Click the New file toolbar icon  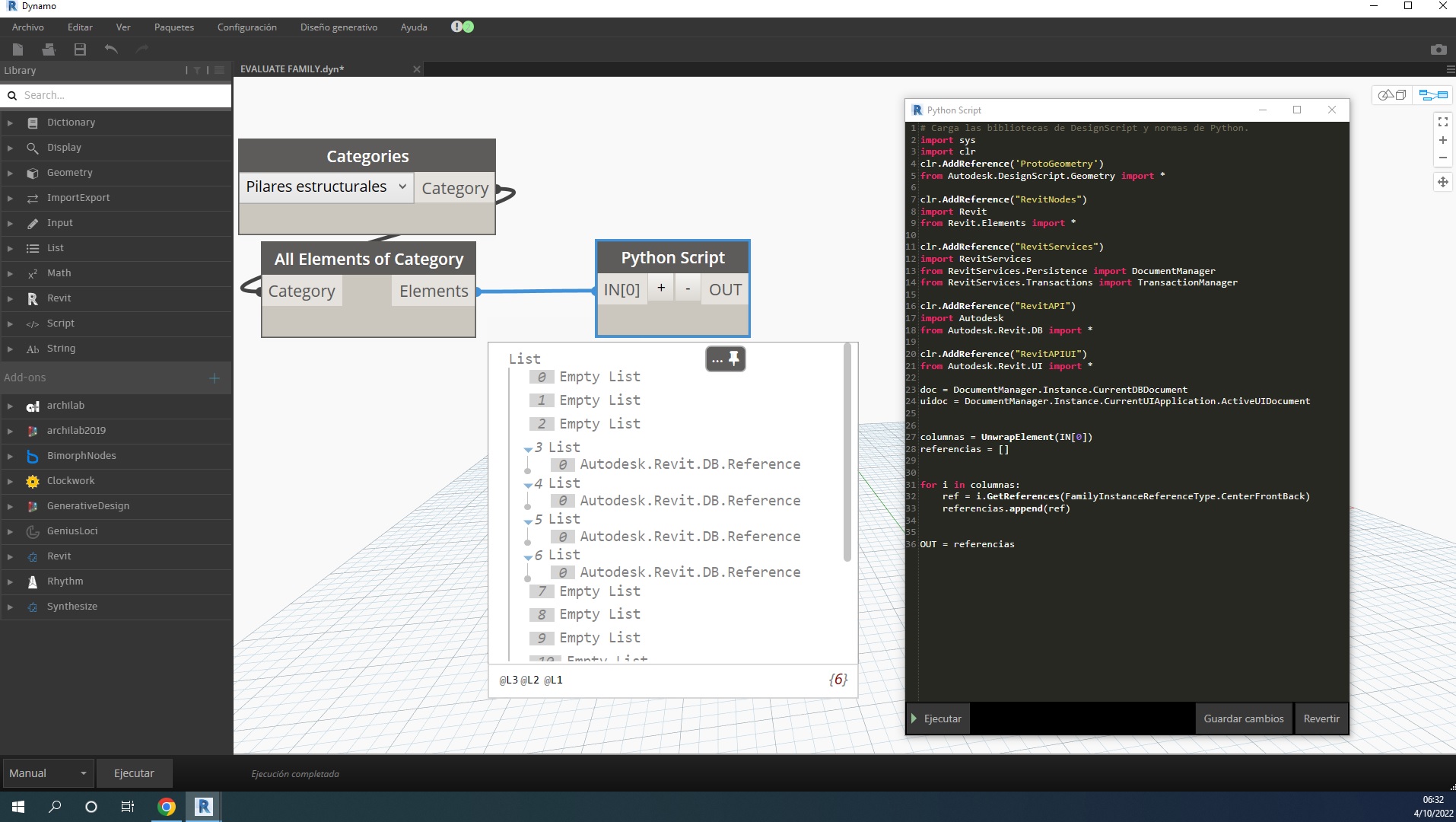[18, 49]
